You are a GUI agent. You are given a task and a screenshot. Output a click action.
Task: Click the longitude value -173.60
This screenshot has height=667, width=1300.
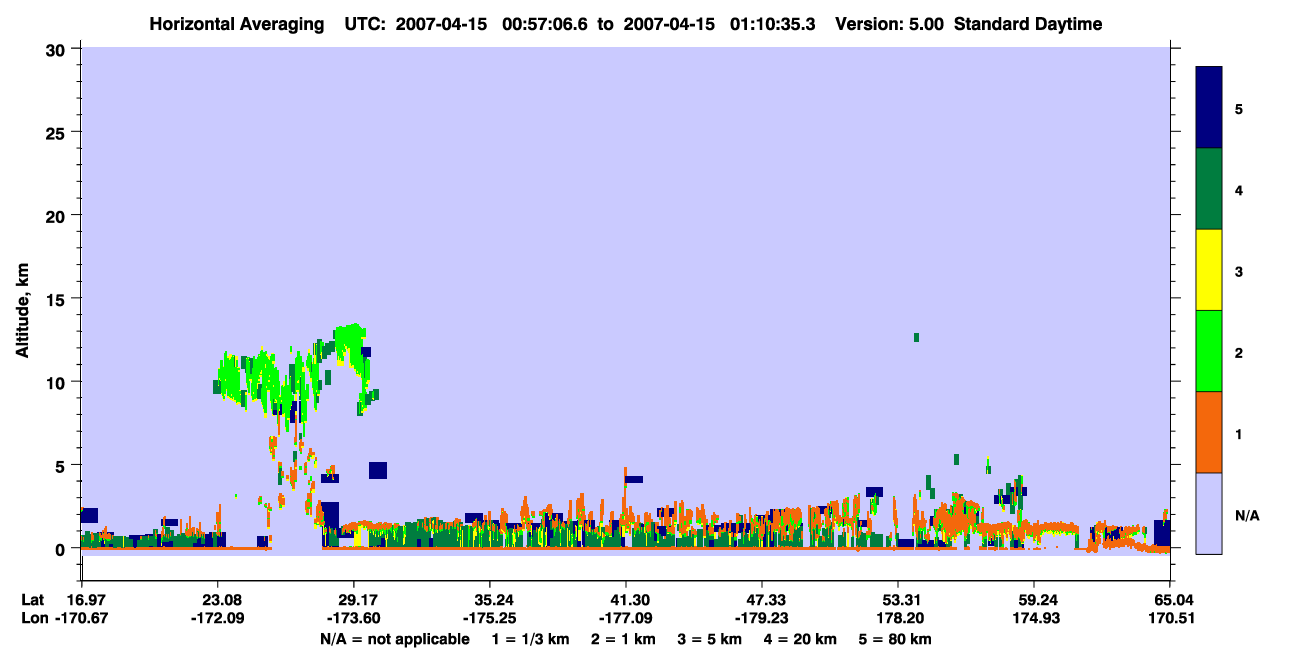coord(353,618)
